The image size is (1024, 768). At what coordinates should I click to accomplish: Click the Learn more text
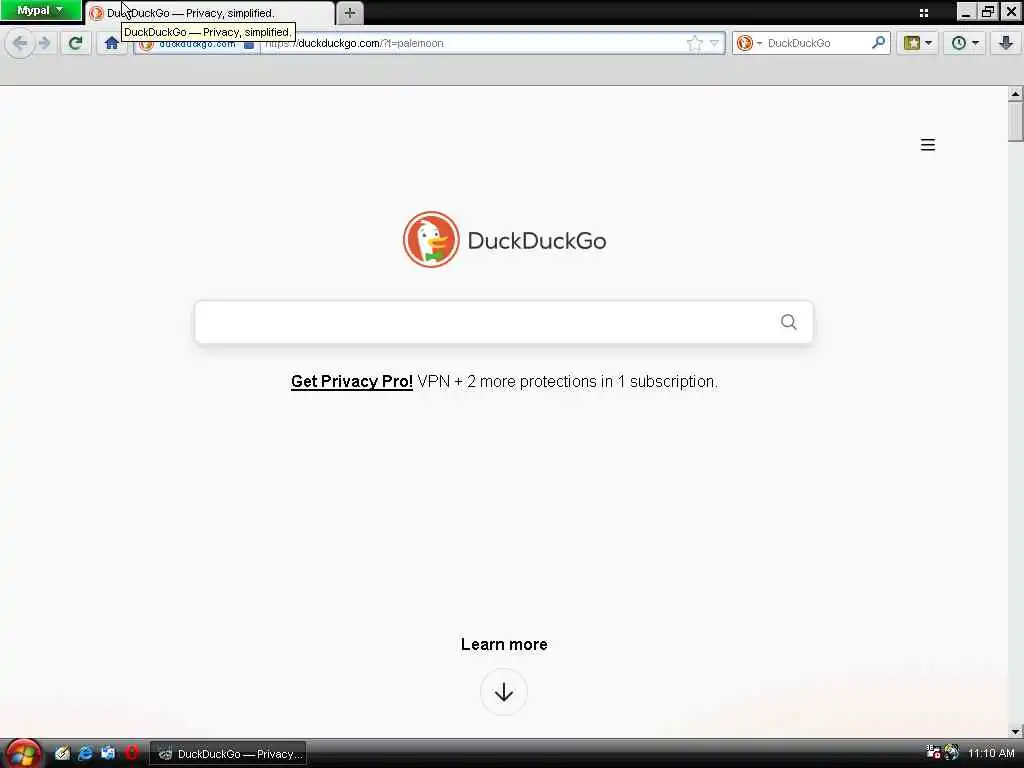[504, 645]
